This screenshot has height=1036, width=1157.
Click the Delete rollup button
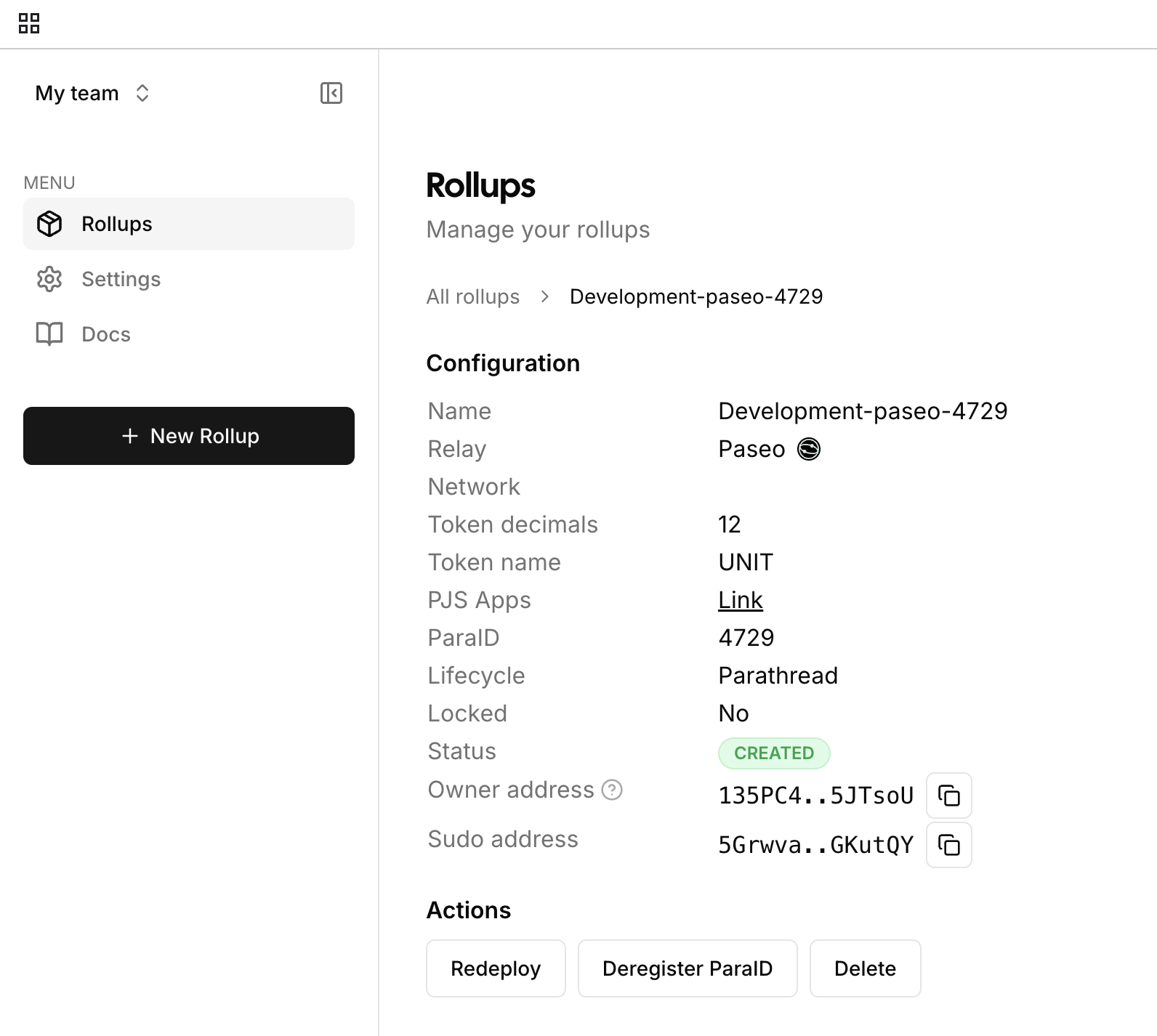tap(866, 968)
